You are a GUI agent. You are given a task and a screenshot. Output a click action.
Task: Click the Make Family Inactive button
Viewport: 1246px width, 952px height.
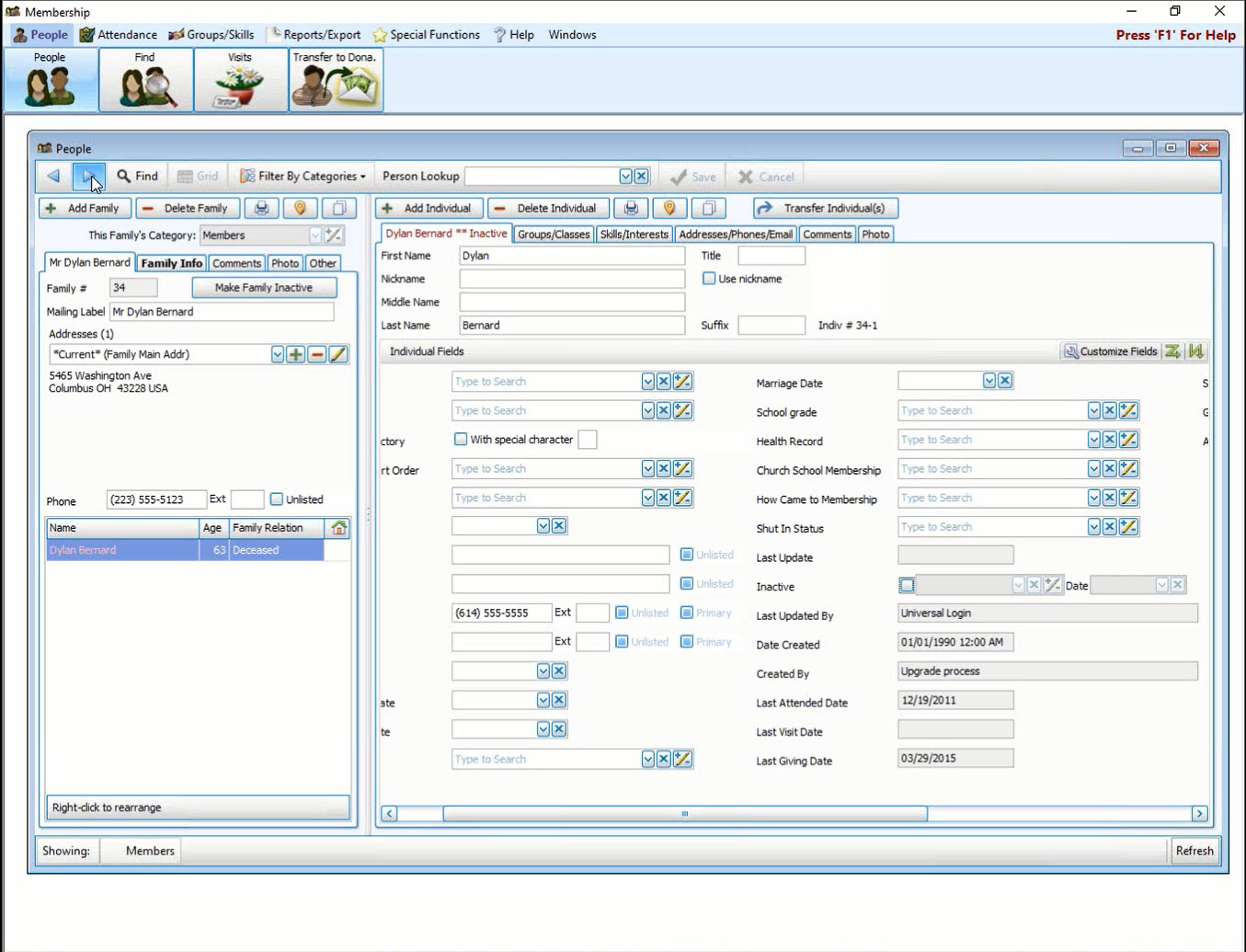tap(264, 288)
